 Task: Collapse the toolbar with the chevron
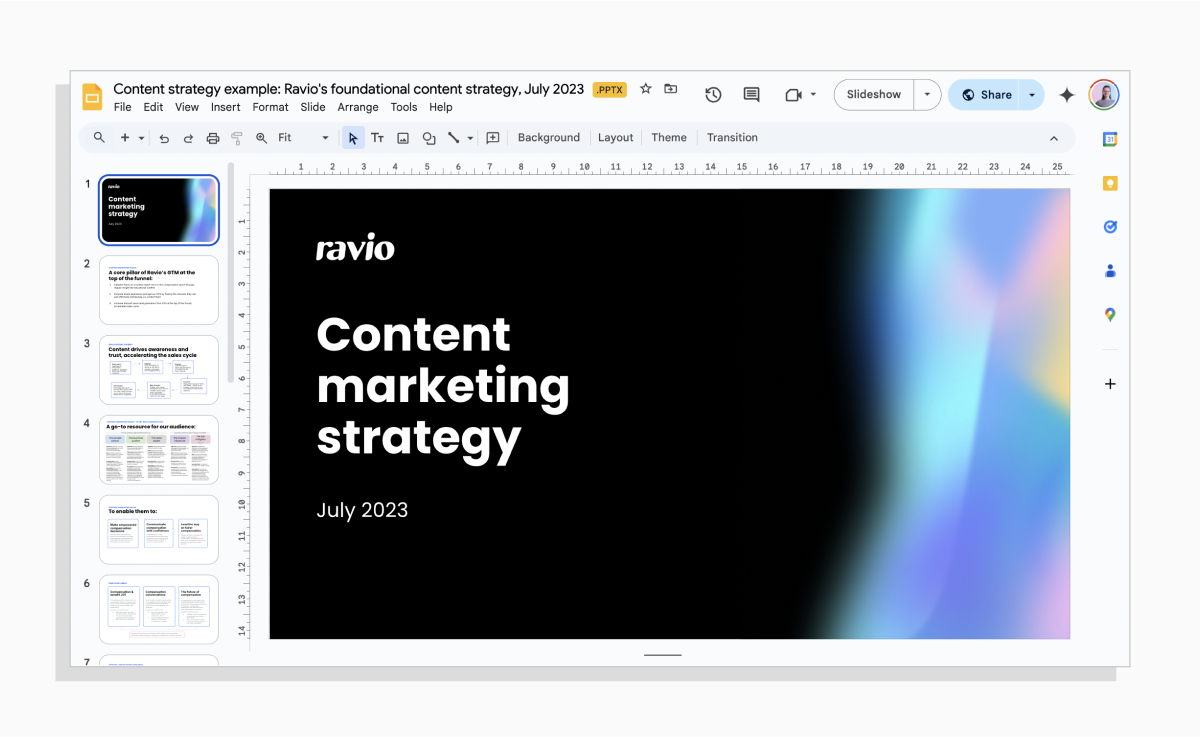pos(1054,138)
